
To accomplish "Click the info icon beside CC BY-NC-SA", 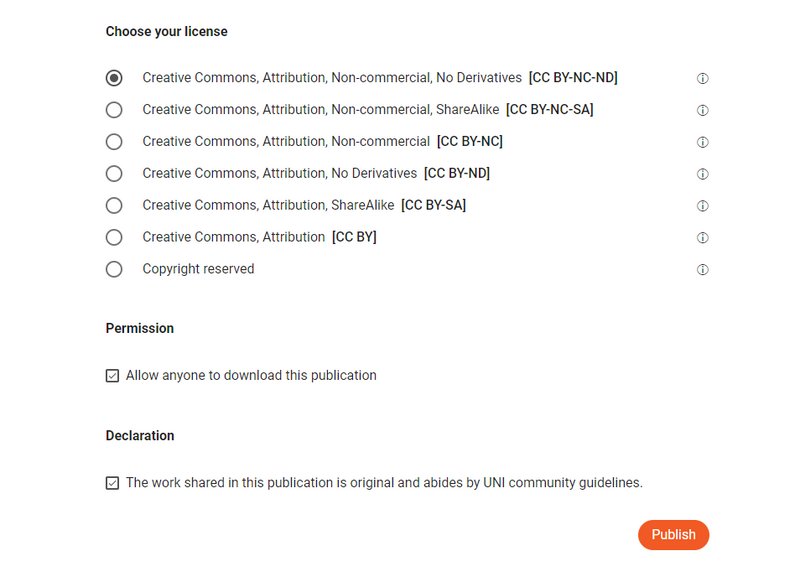I will pyautogui.click(x=703, y=109).
